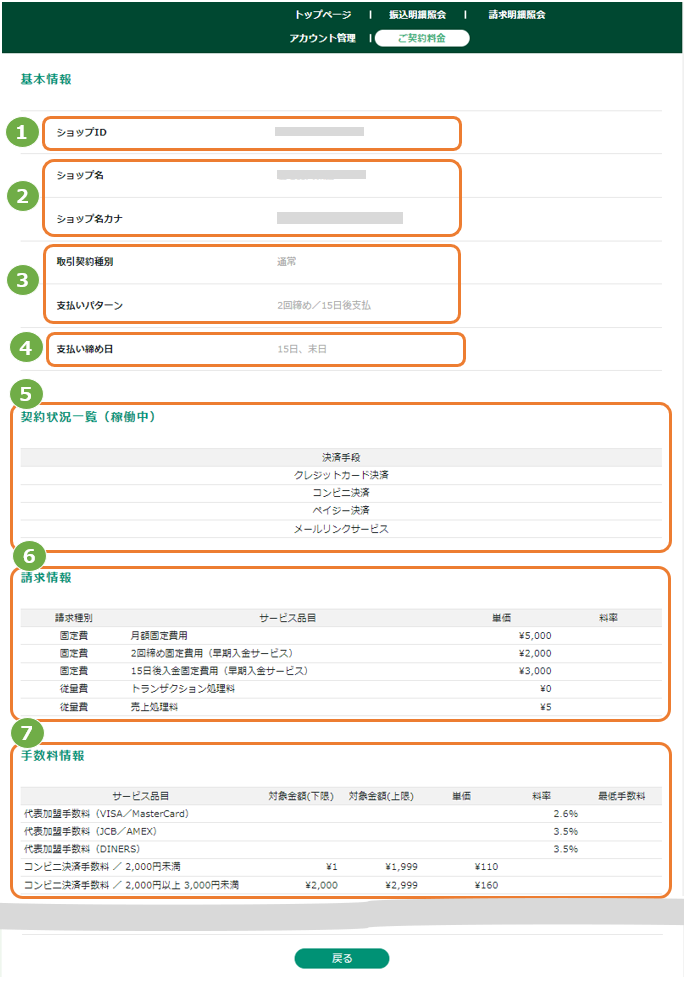Click the 通常 contract type value
This screenshot has width=684, height=991.
pos(286,262)
